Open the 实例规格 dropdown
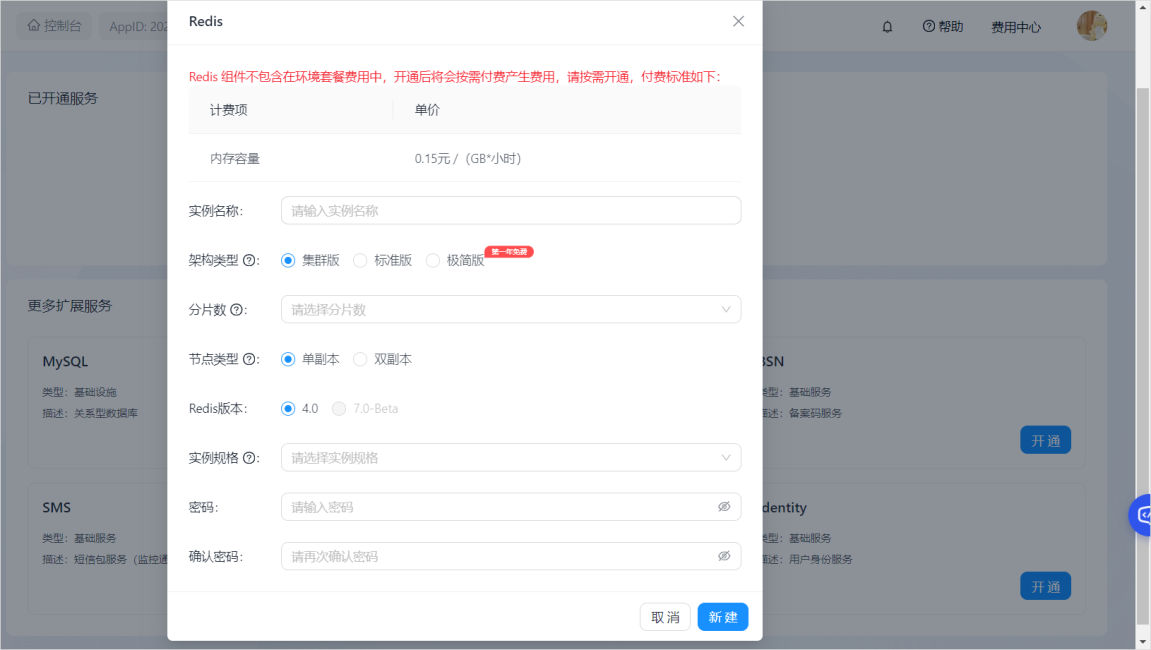 [511, 458]
